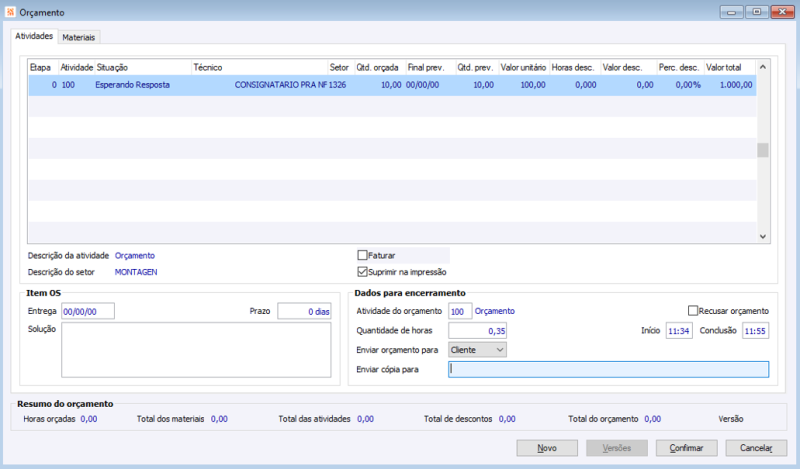The height and width of the screenshot is (469, 800).
Task: Edit the Atividade do orçamento code field
Action: coord(460,311)
